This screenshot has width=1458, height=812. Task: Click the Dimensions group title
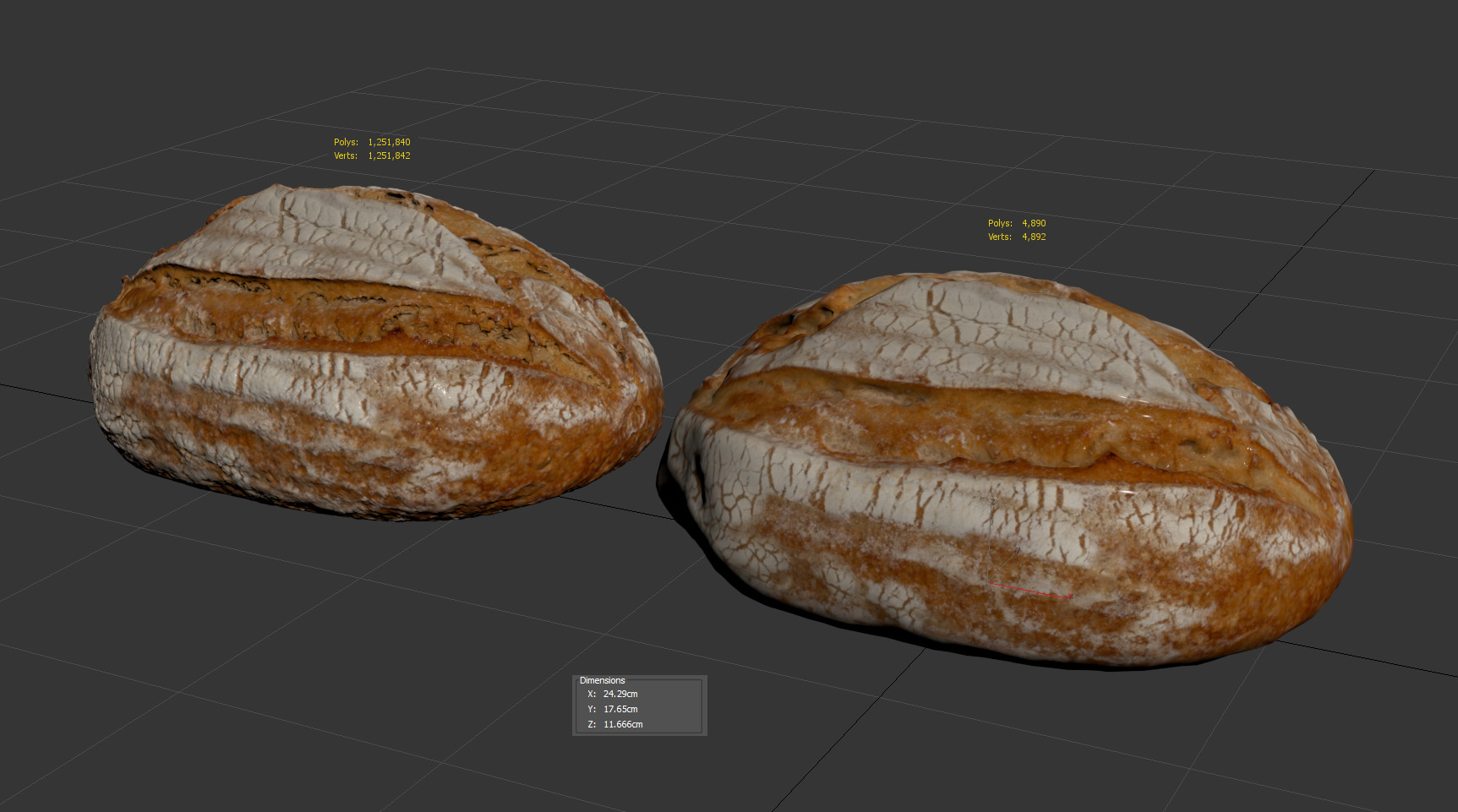coord(602,680)
